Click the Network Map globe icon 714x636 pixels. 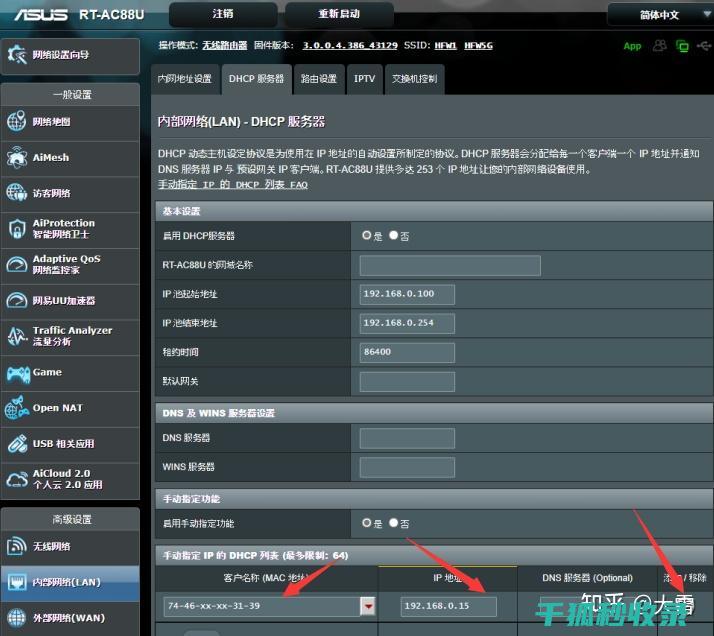coord(17,122)
